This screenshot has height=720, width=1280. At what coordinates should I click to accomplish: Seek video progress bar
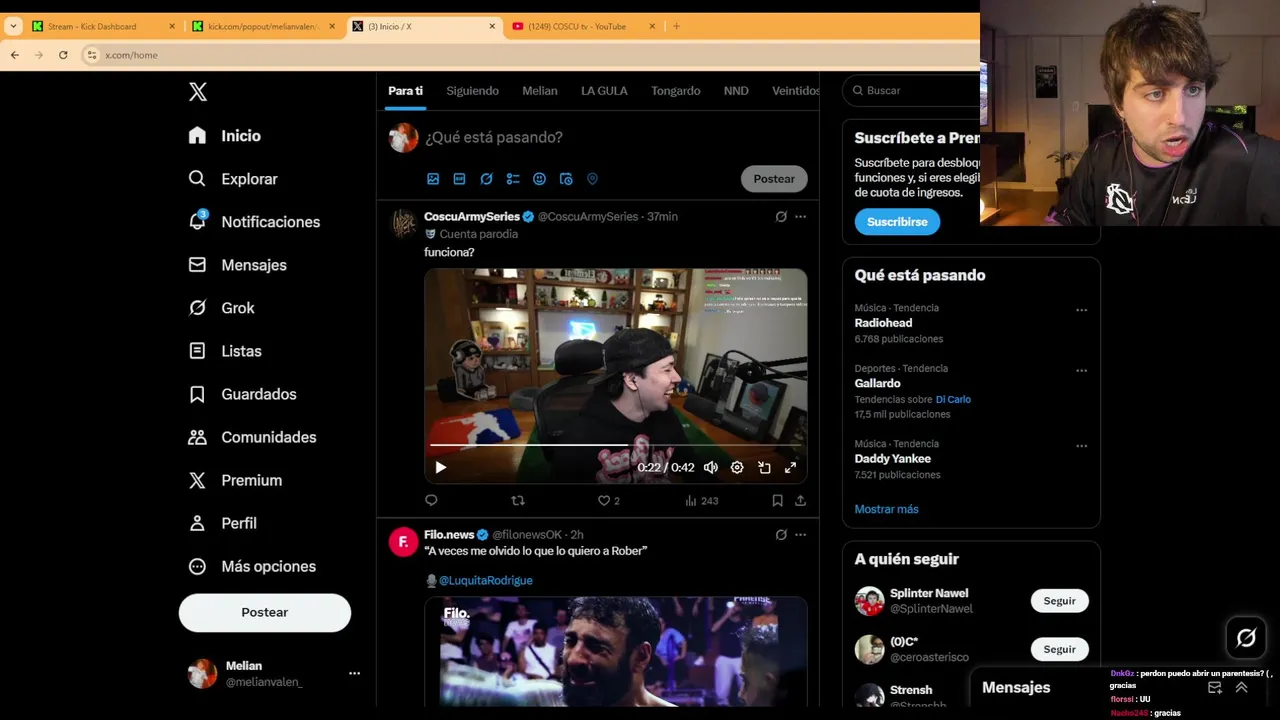(x=615, y=445)
